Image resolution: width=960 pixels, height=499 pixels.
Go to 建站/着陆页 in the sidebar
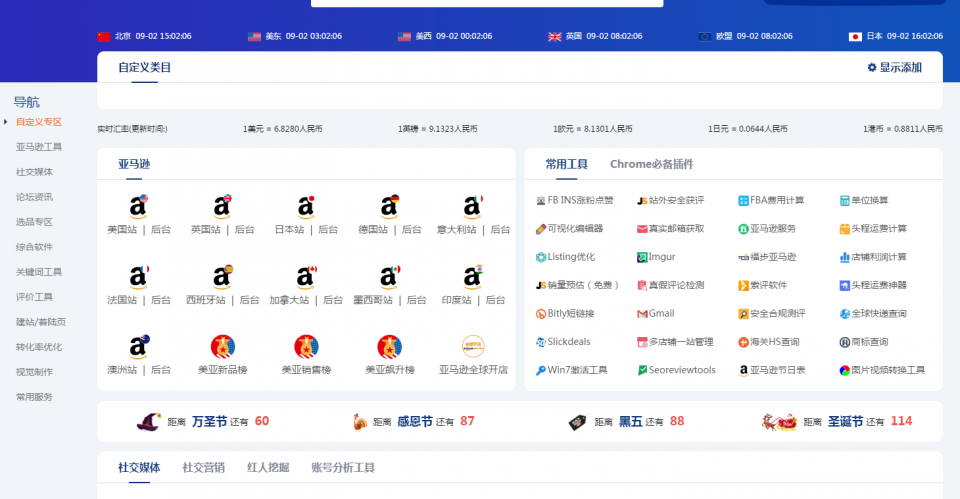(41, 321)
